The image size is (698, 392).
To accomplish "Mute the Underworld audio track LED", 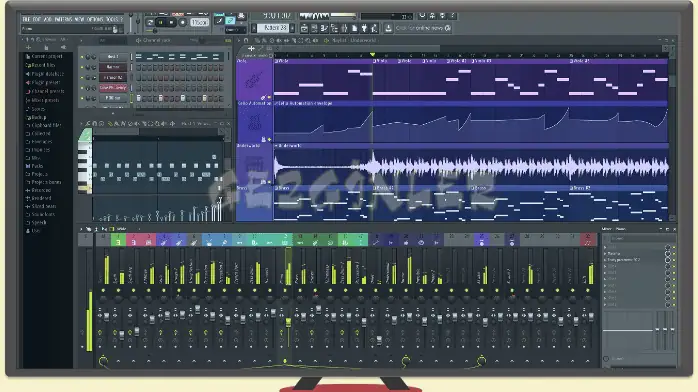I will click(269, 182).
